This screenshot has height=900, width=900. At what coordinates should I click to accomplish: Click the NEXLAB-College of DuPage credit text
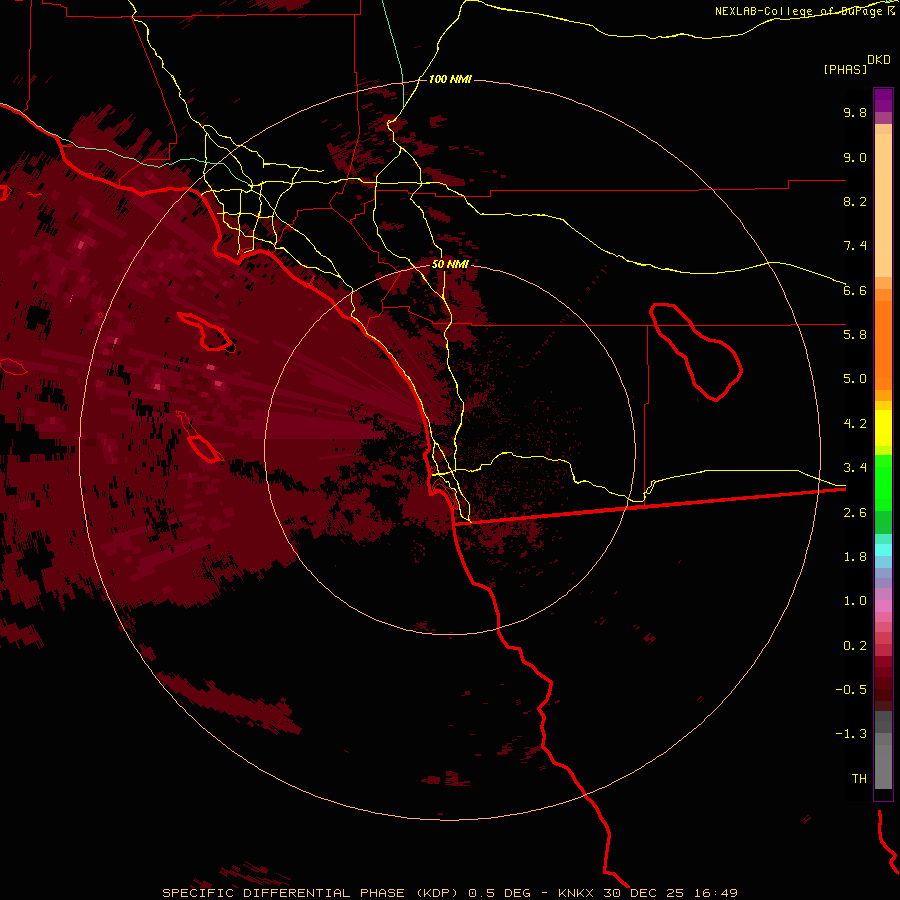coord(805,11)
